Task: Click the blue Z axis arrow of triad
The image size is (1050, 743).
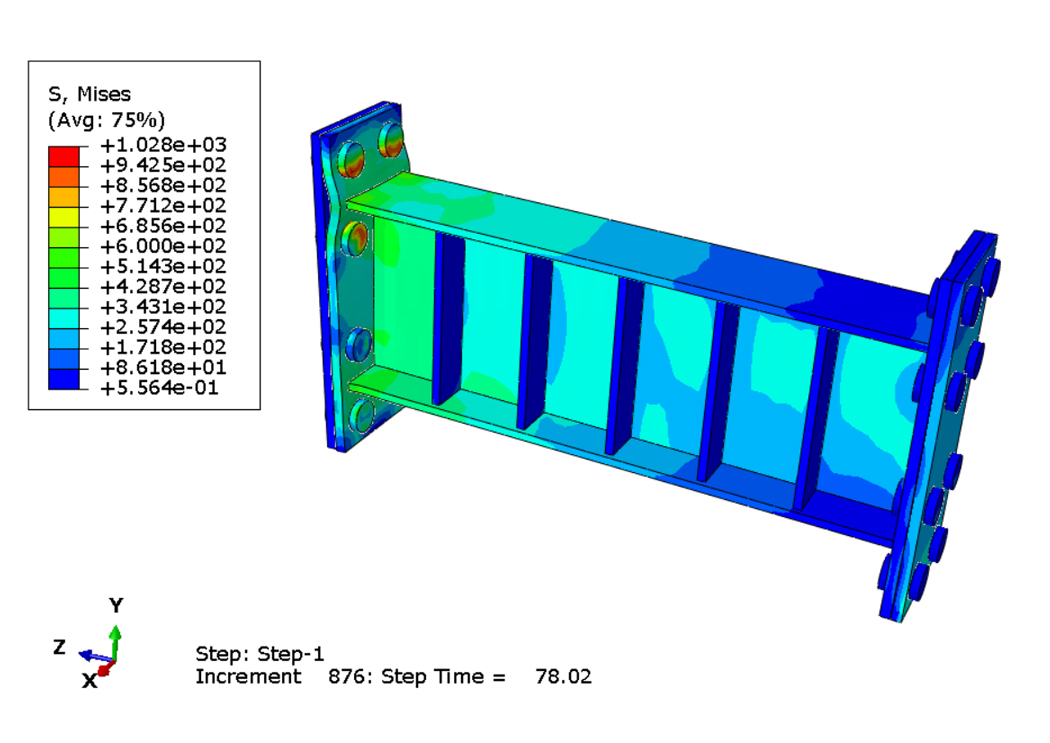Action: (92, 655)
